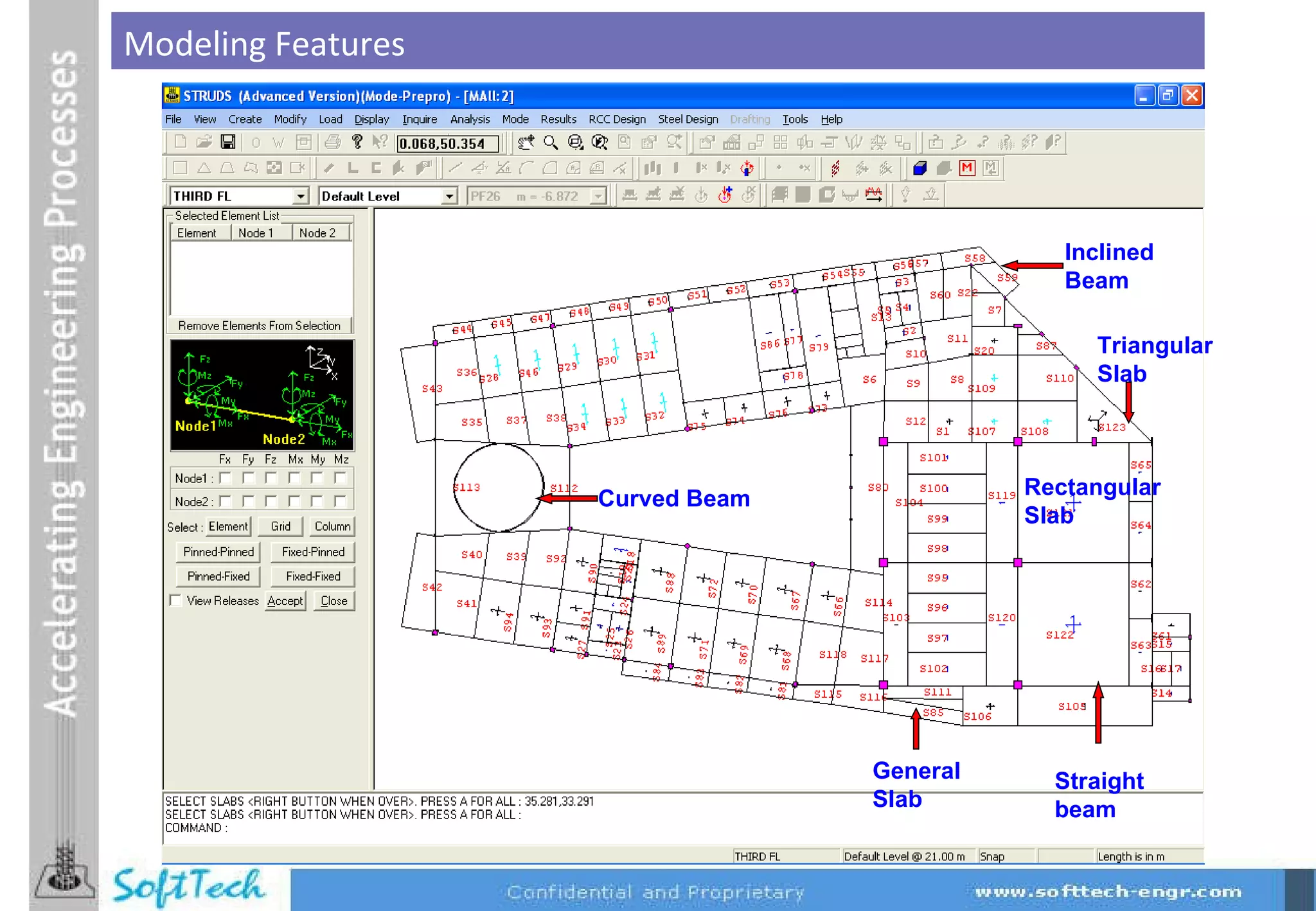Click the red-blue rotate column icon
Viewport: 1316px width, 911px height.
747,168
